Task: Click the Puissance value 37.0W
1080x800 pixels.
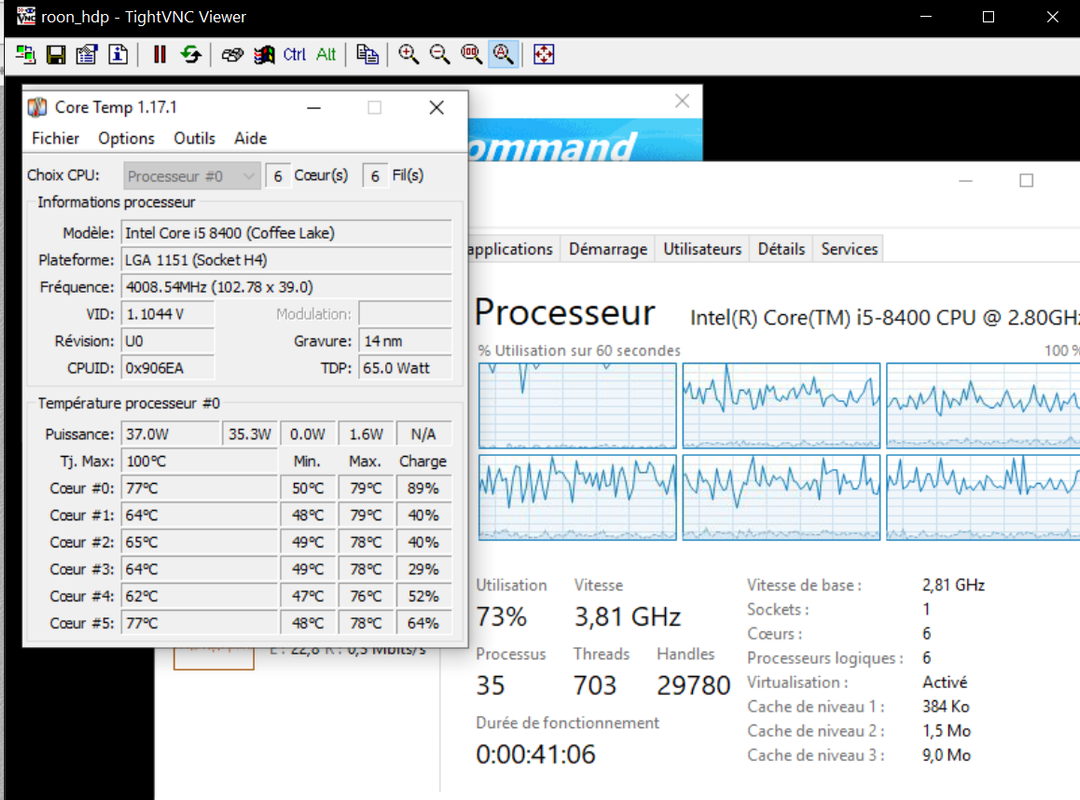Action: click(x=171, y=434)
